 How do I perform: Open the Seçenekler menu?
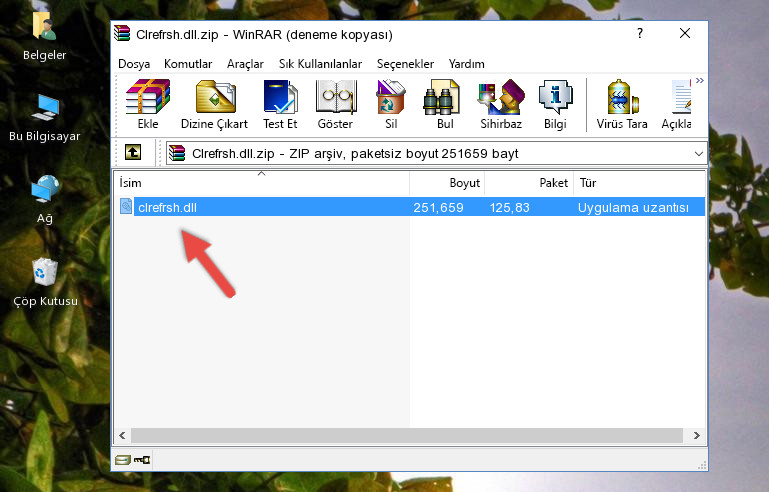pos(405,64)
